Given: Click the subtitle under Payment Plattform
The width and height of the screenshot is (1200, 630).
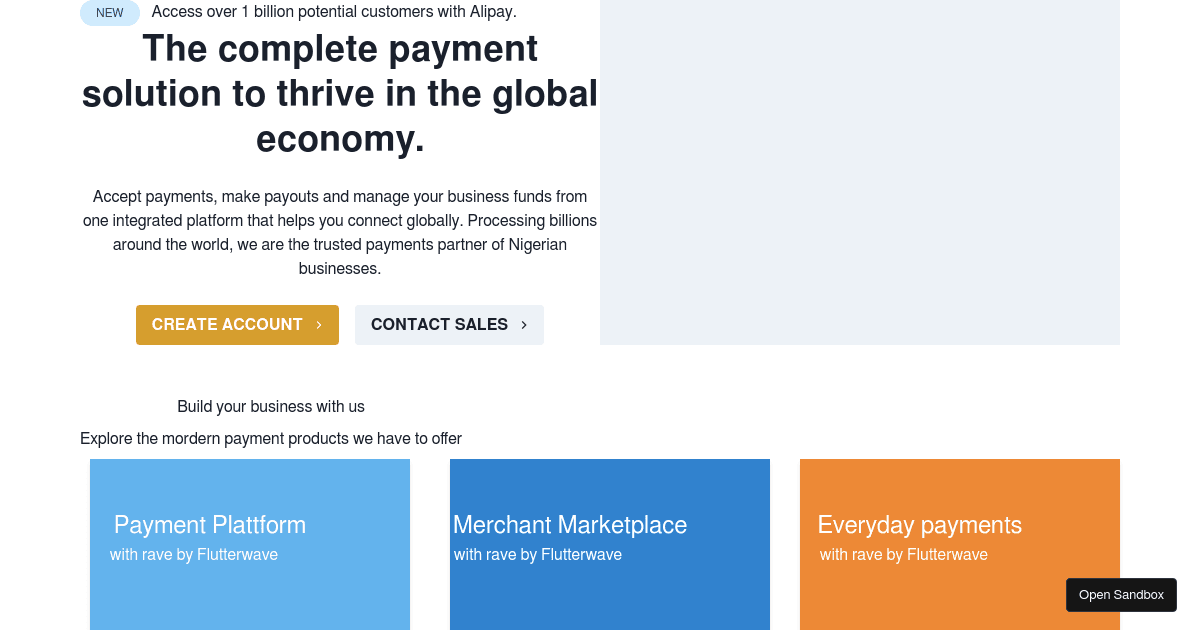Looking at the screenshot, I should pos(194,554).
